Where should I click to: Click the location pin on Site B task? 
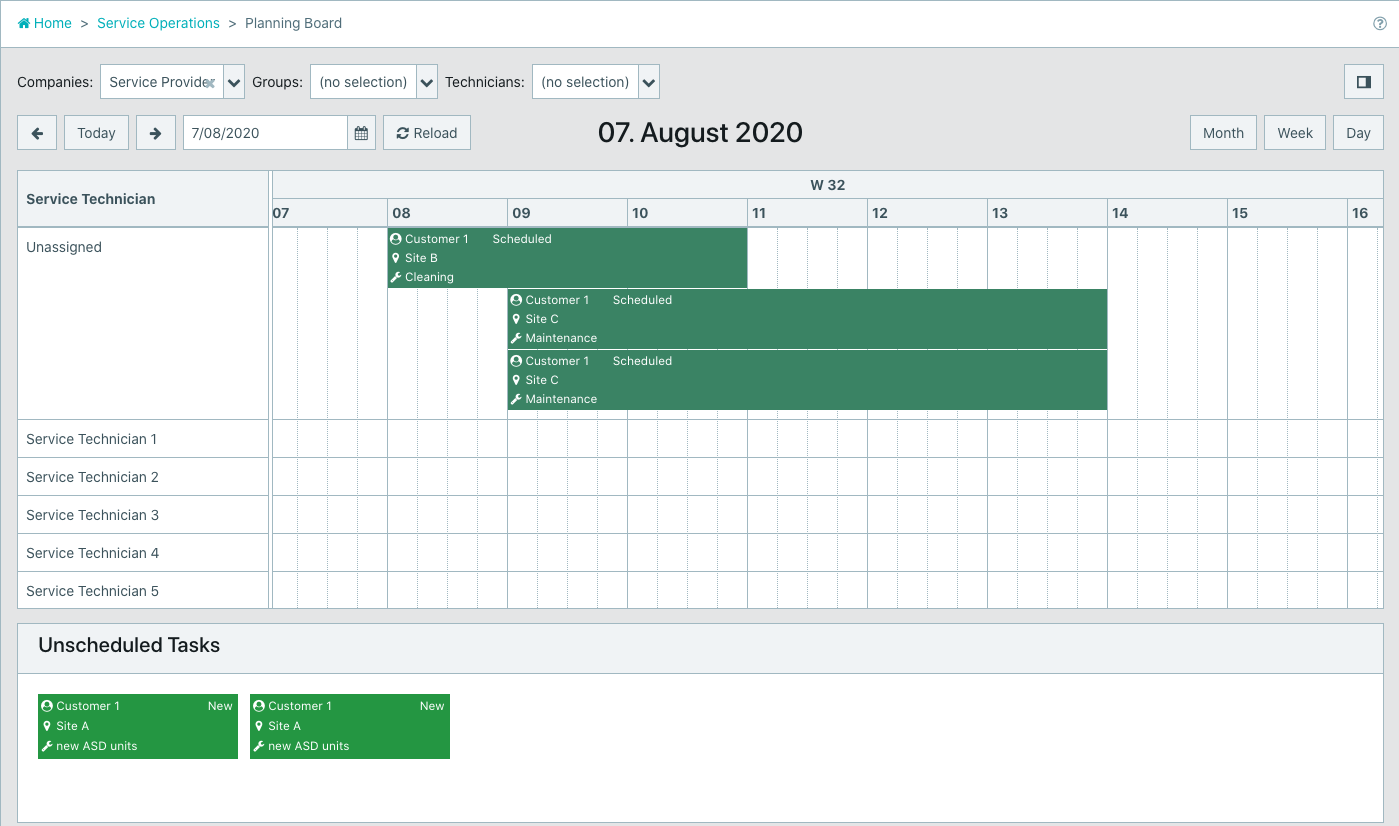pyautogui.click(x=396, y=258)
